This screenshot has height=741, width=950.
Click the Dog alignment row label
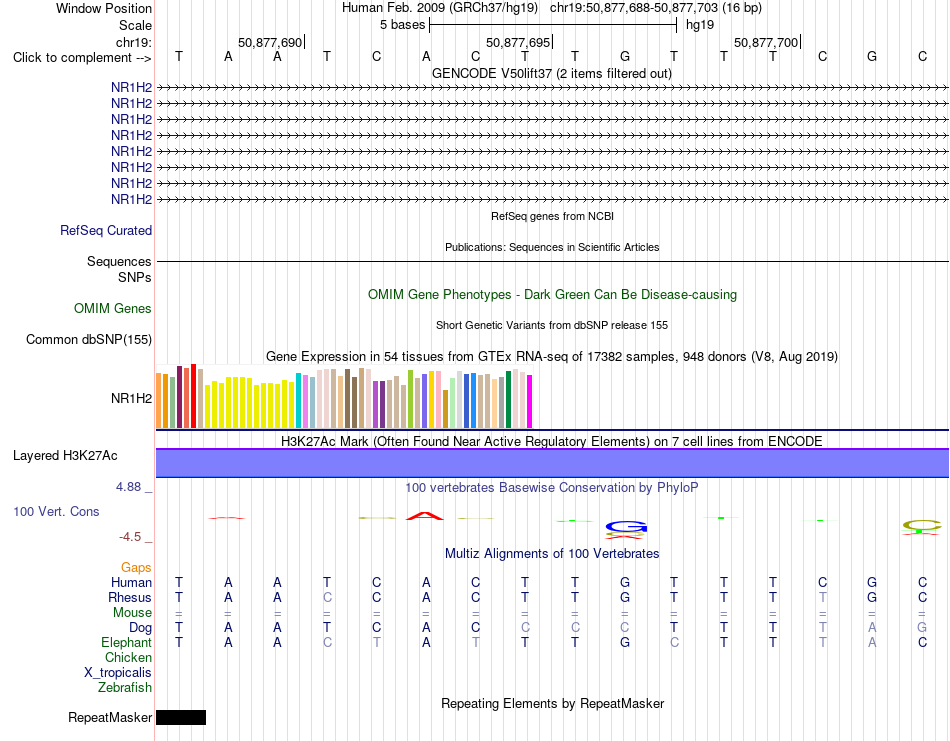coord(140,628)
